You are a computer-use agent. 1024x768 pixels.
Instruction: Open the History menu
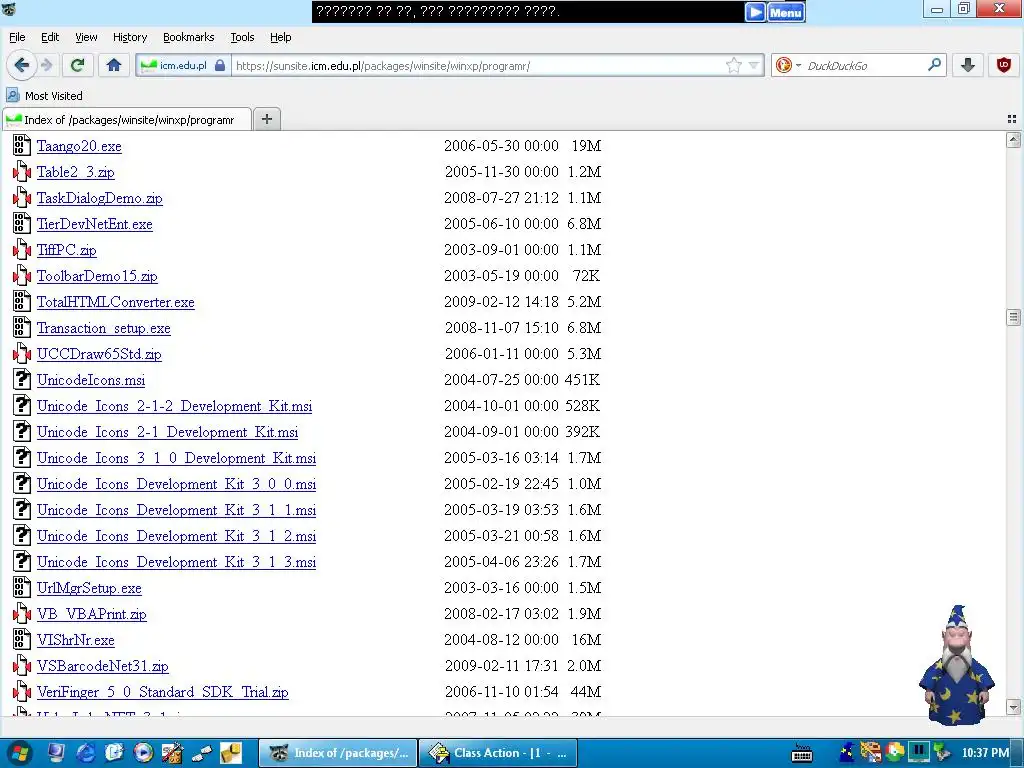[x=130, y=37]
